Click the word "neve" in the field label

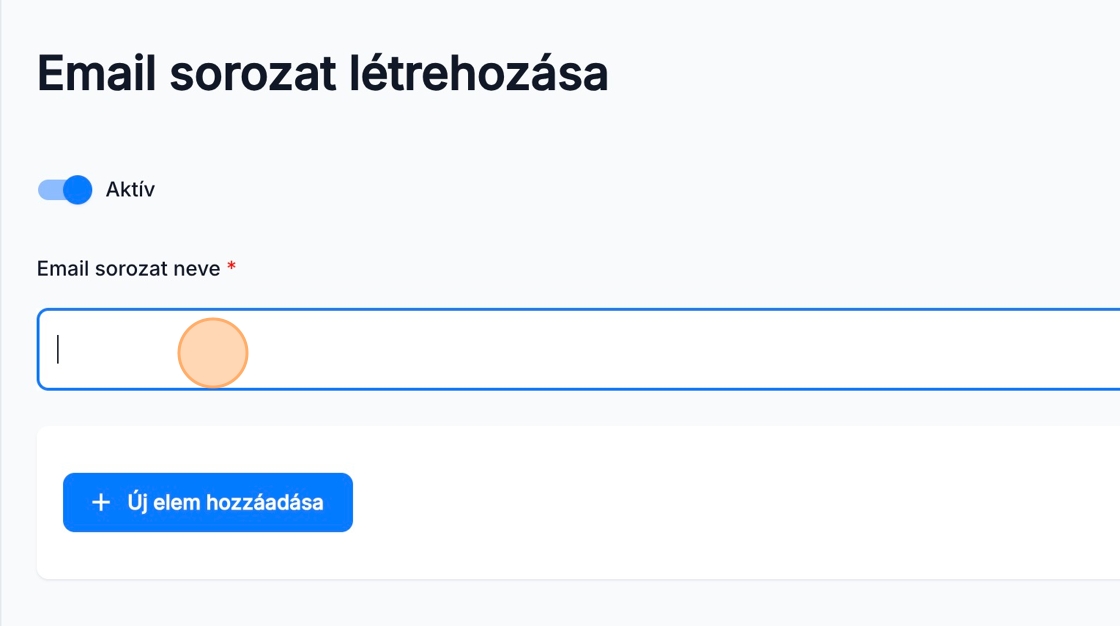click(x=198, y=269)
